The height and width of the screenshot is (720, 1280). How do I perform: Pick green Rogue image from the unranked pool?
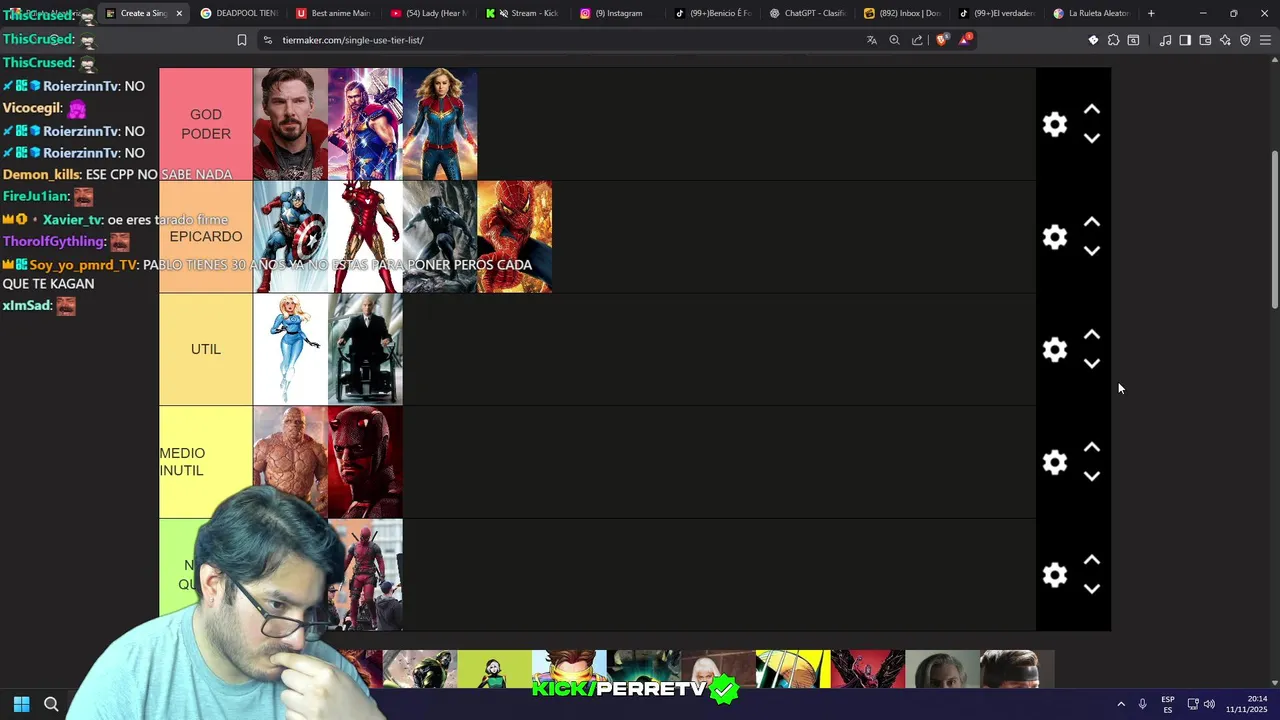click(x=494, y=669)
